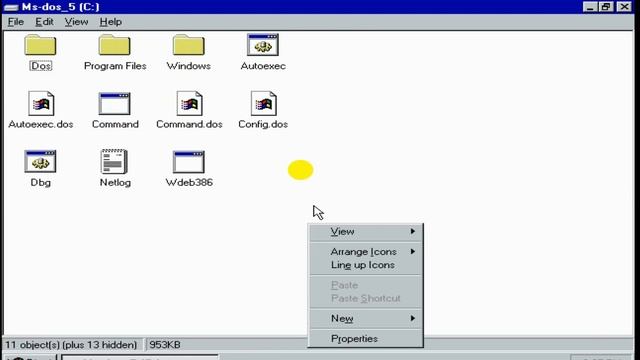This screenshot has width=640, height=360.
Task: Click the 'Program Files' label text
Action: click(115, 66)
